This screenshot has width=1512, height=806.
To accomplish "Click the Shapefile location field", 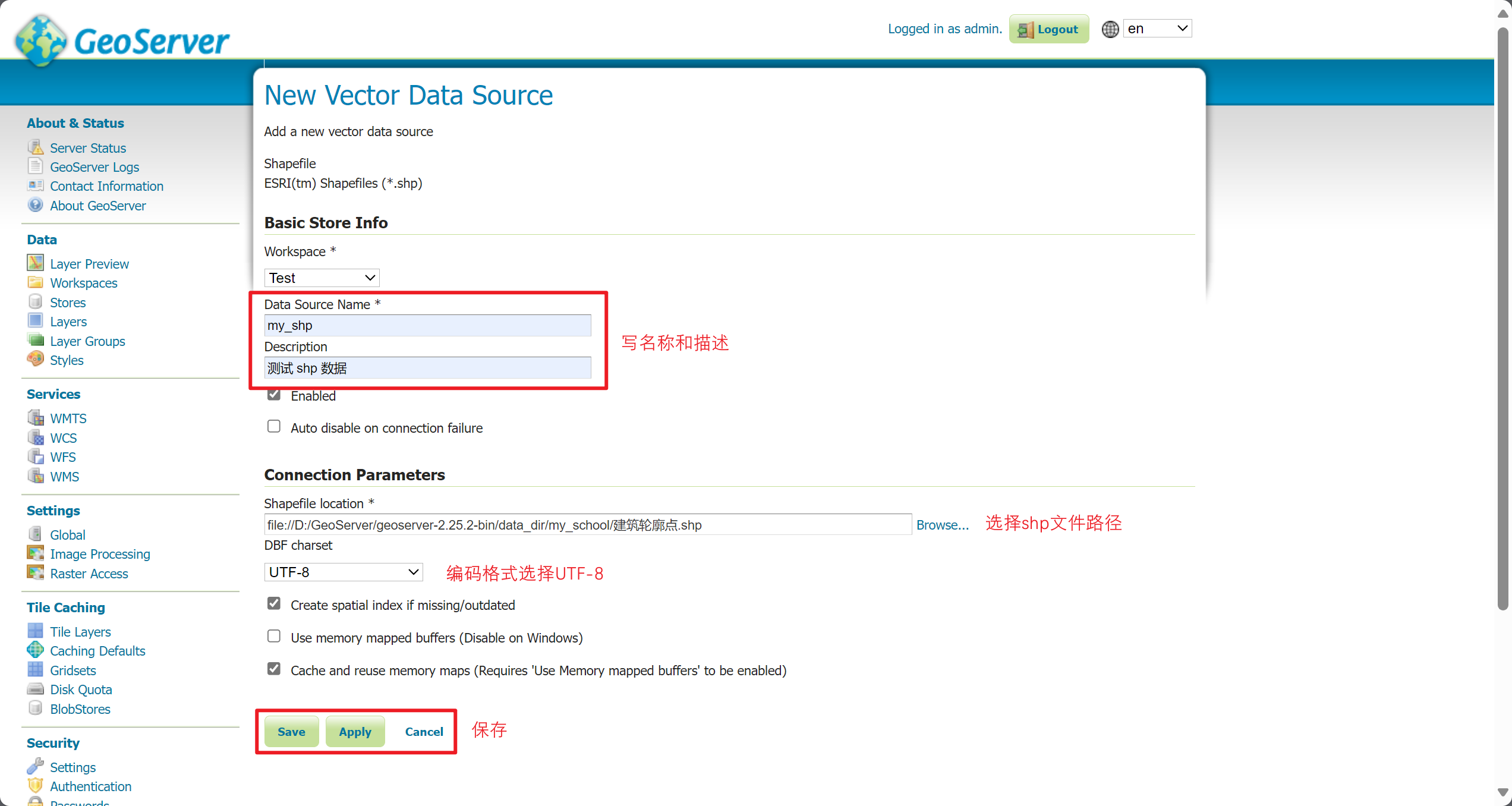I will click(x=588, y=525).
